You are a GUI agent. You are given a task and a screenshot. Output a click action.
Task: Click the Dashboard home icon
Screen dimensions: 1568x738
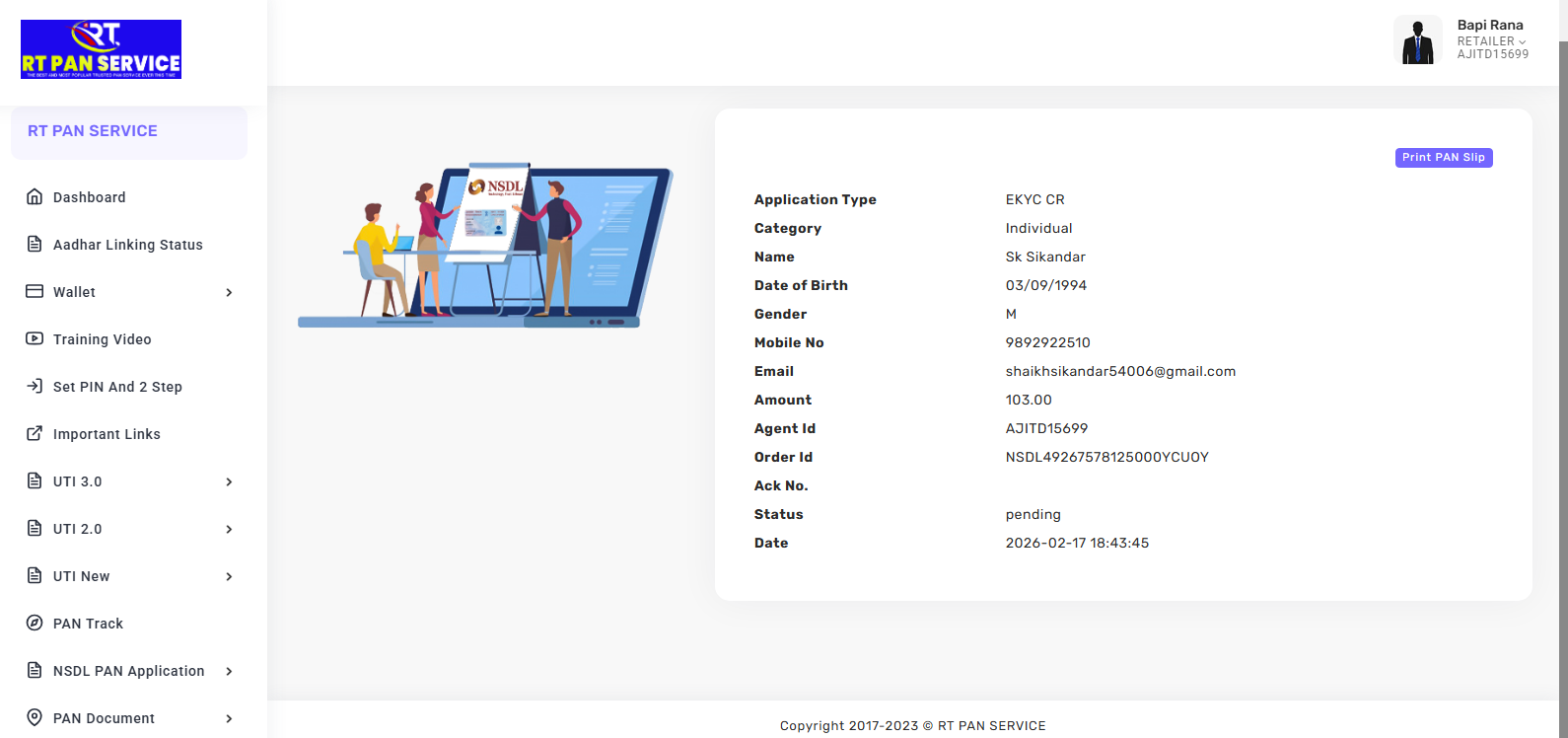tap(35, 196)
